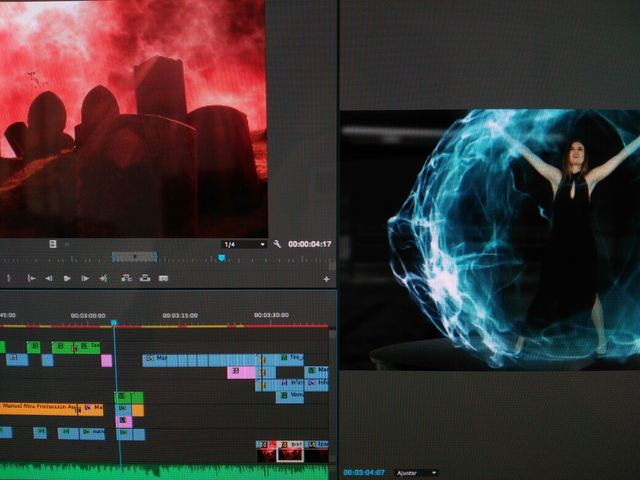Open the 1/4 playback resolution dropdown
The height and width of the screenshot is (480, 640).
click(244, 244)
